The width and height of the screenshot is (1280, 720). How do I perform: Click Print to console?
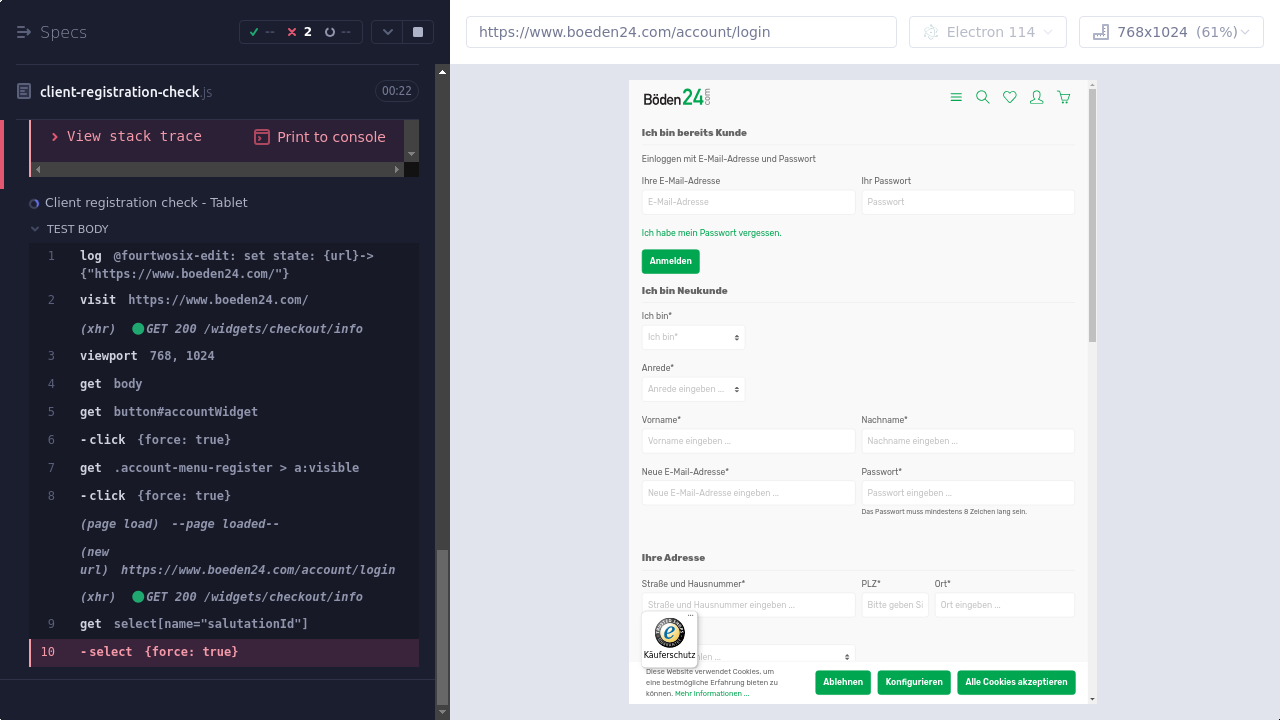tap(320, 137)
